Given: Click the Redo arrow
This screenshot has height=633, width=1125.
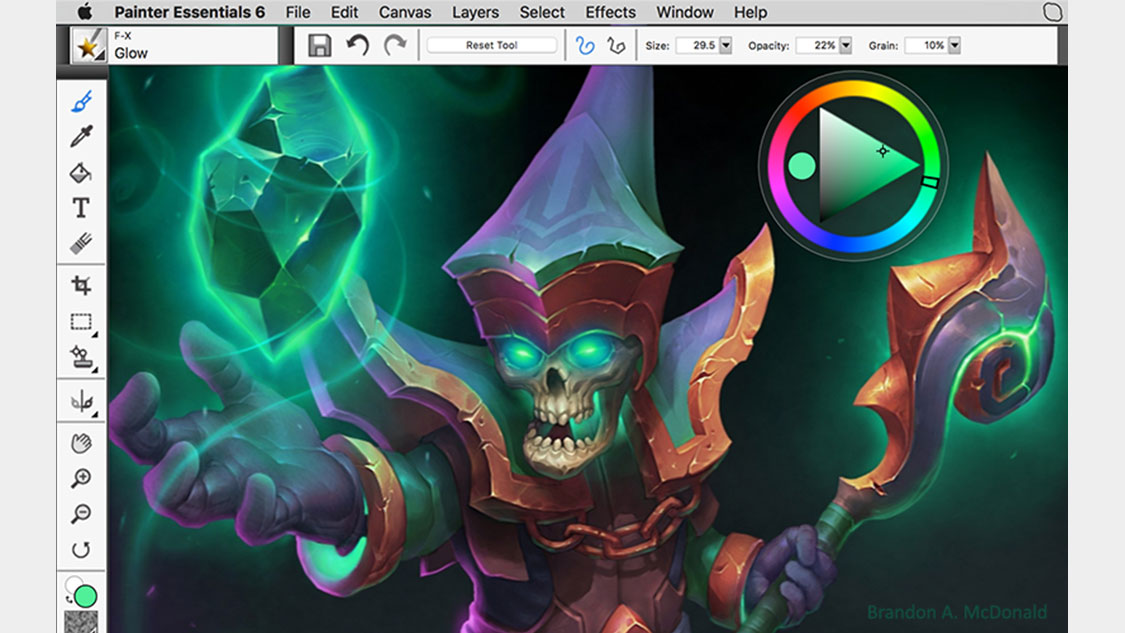Looking at the screenshot, I should coord(395,45).
